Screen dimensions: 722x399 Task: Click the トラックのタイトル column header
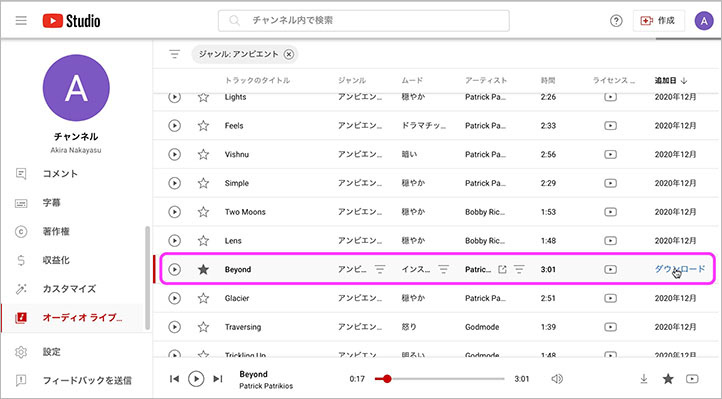(x=257, y=80)
